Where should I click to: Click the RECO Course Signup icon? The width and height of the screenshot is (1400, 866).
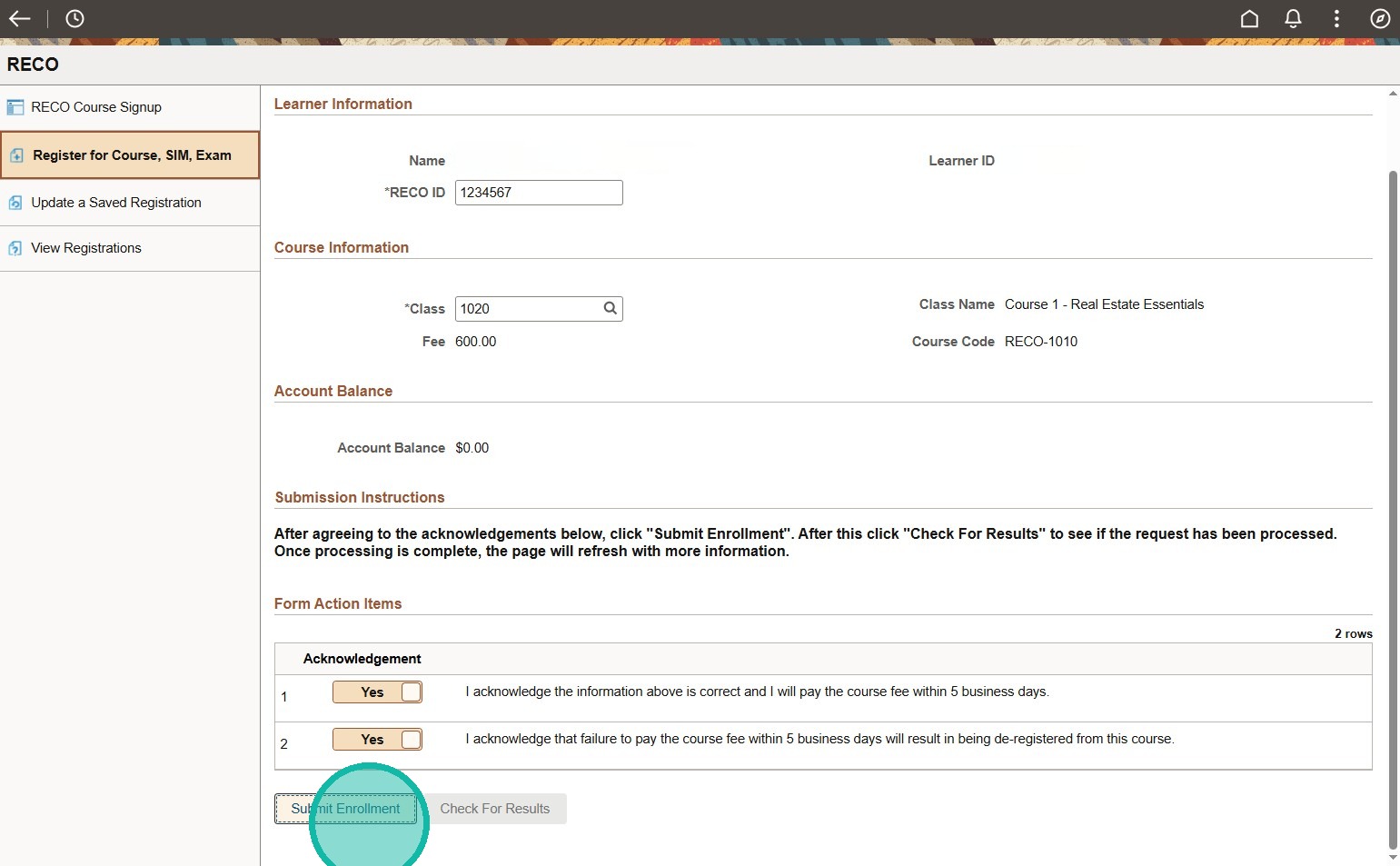[15, 107]
